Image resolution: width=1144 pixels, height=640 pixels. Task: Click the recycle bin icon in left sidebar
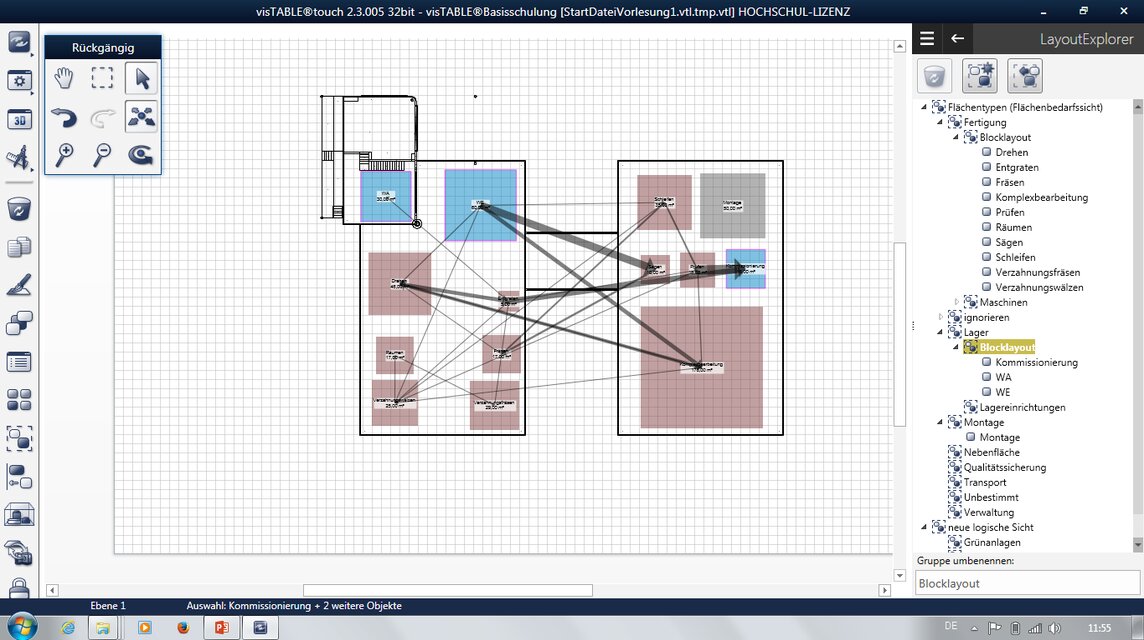click(x=19, y=209)
